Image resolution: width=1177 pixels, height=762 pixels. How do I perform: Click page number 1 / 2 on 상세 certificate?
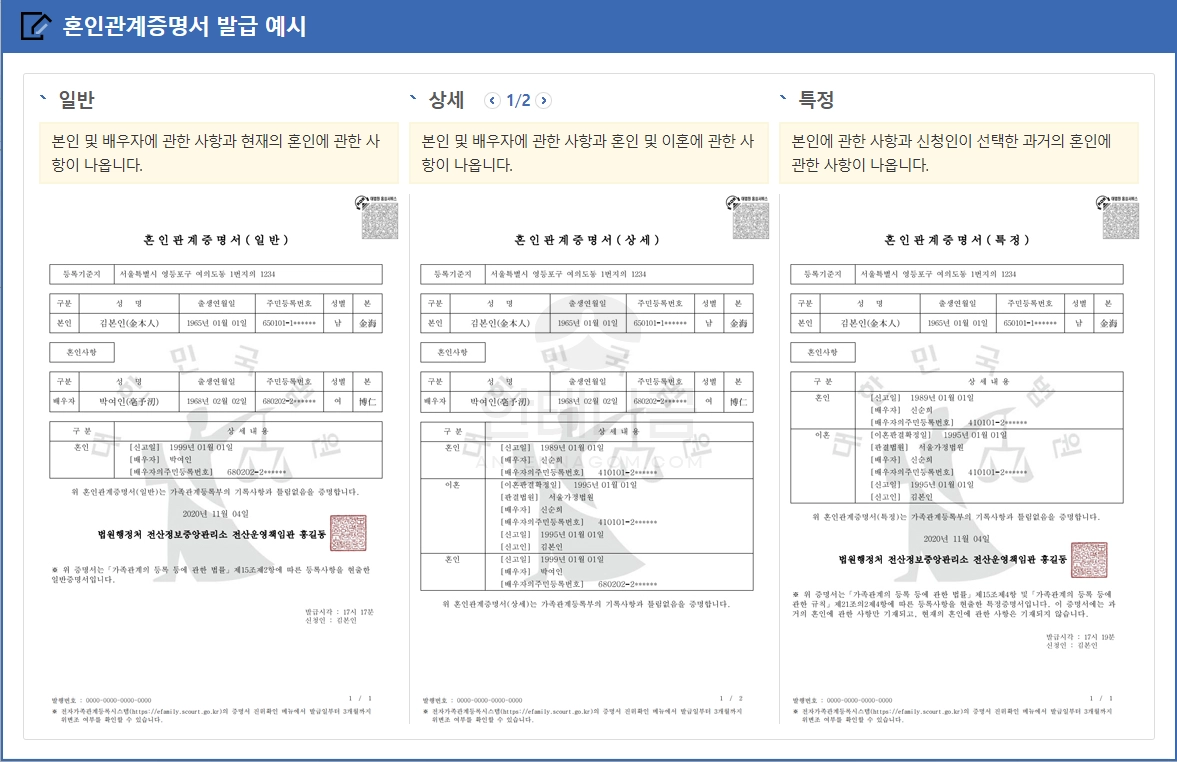click(731, 698)
